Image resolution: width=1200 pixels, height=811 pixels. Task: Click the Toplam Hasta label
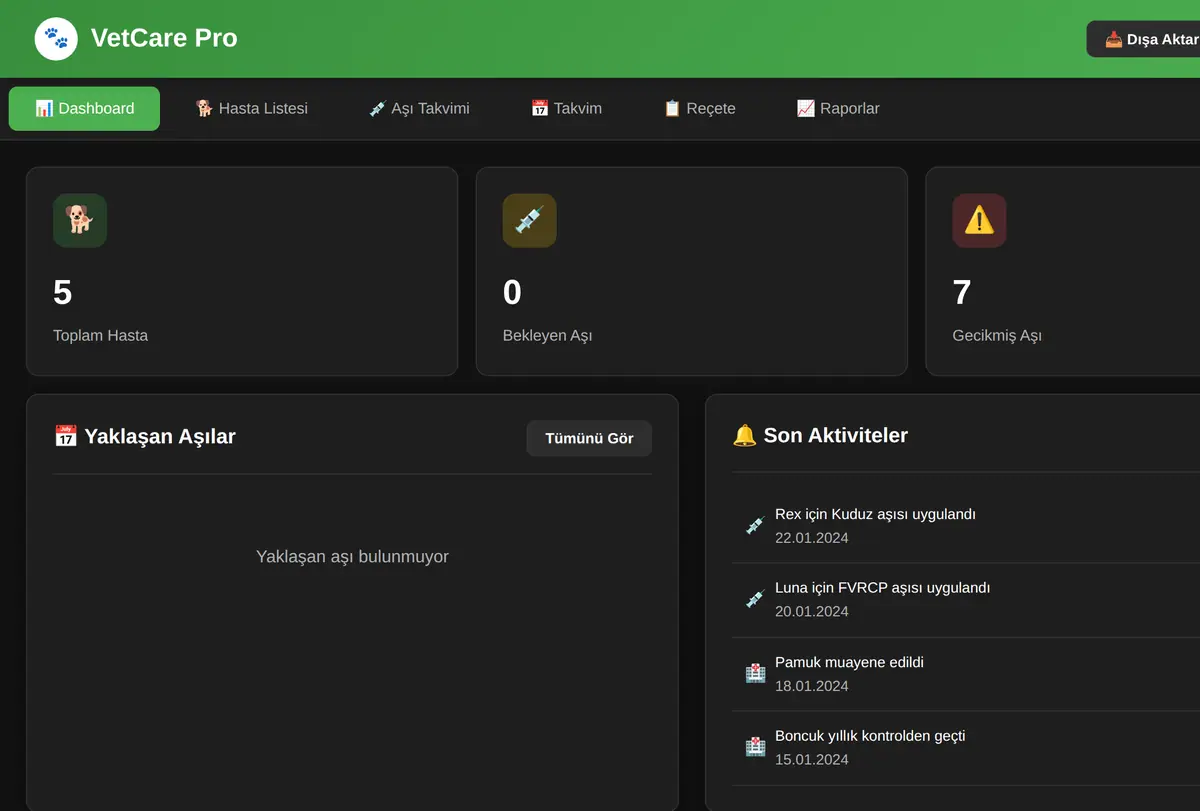100,335
